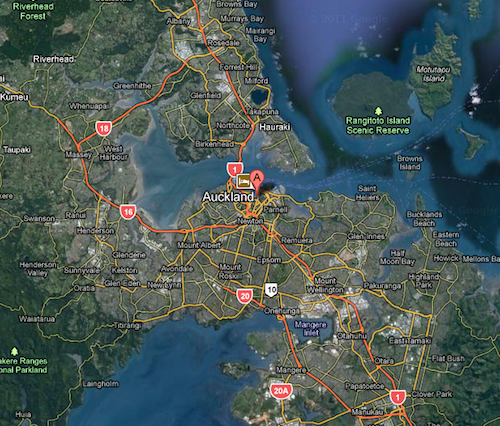
Task: Click the Parnell label
Action: [276, 210]
